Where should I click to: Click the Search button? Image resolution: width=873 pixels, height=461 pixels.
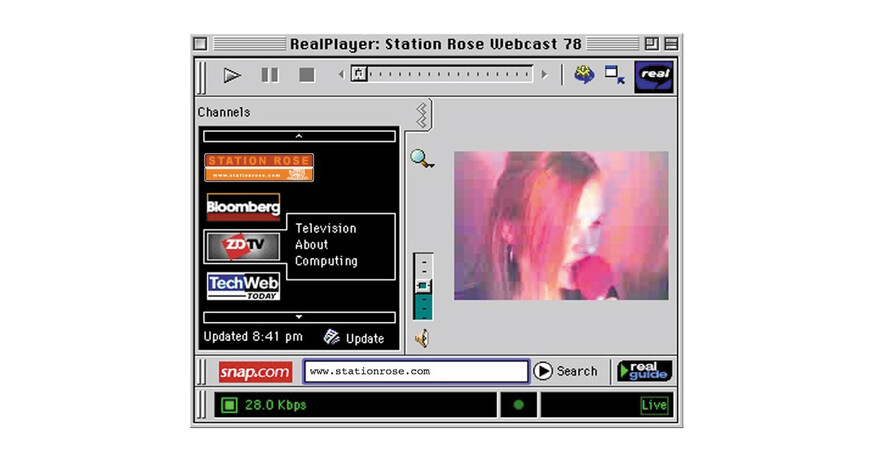[565, 371]
